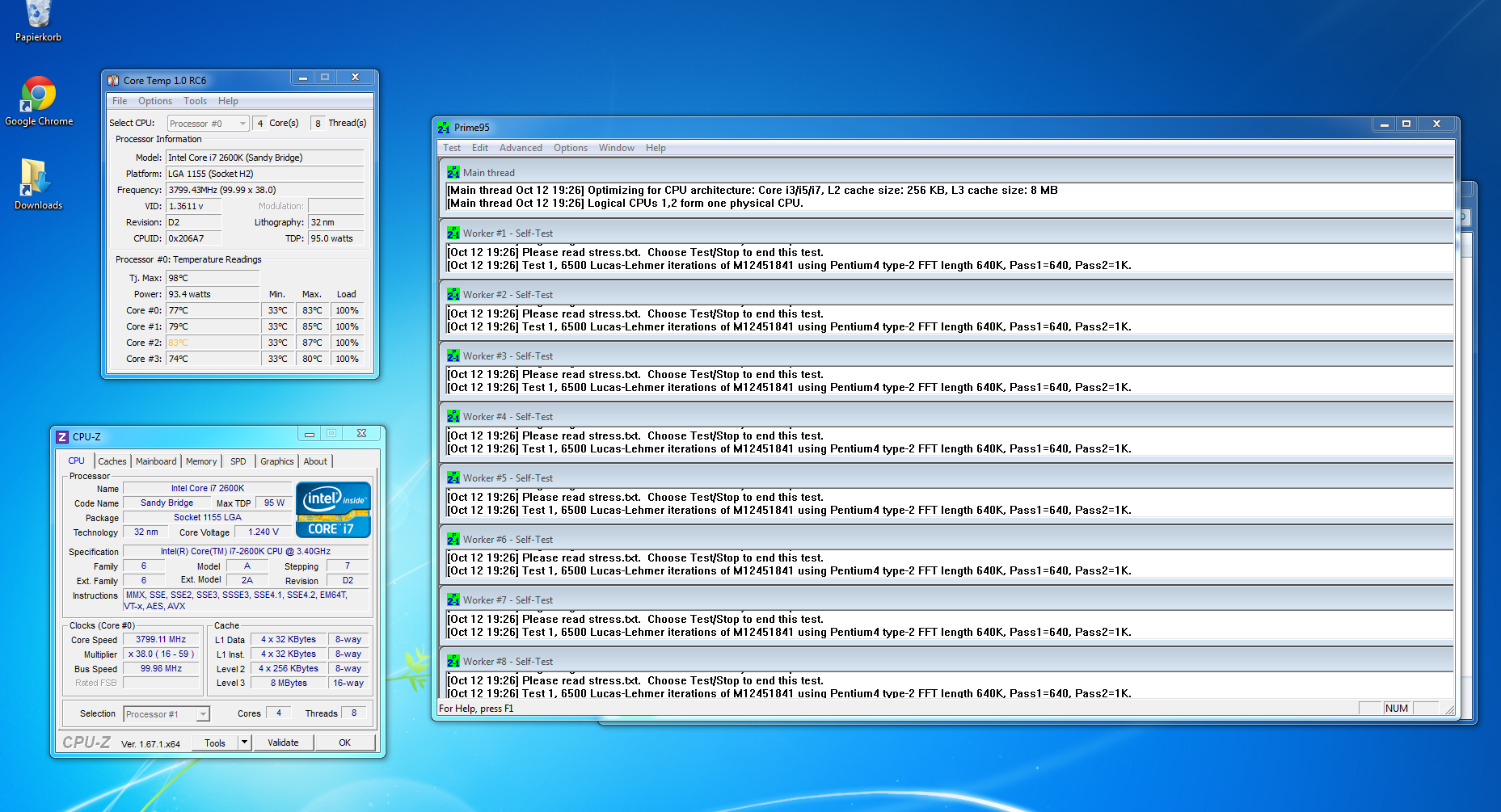Viewport: 1501px width, 812px height.
Task: Switch to the Graphics tab in CPU-Z
Action: (x=277, y=461)
